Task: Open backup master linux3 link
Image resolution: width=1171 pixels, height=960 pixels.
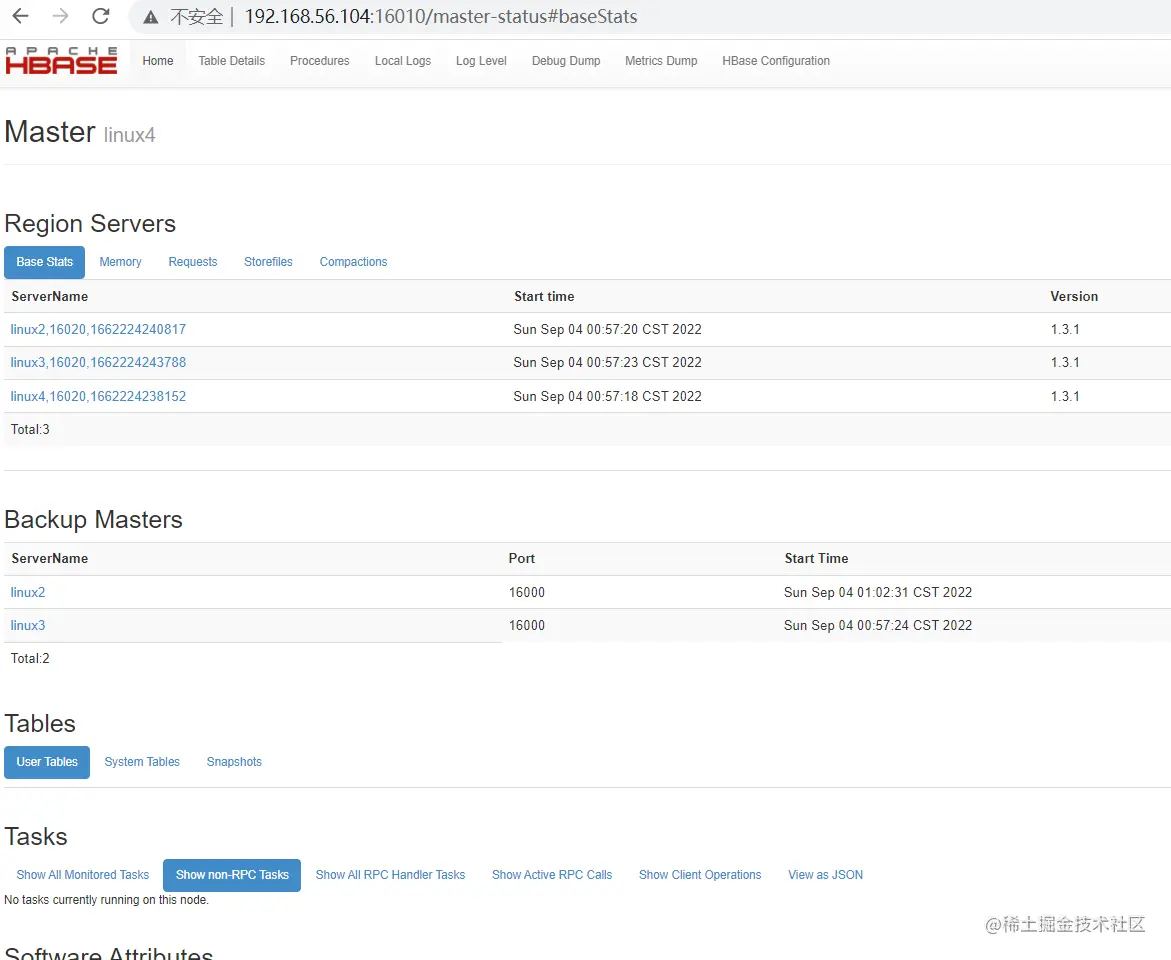Action: point(28,625)
